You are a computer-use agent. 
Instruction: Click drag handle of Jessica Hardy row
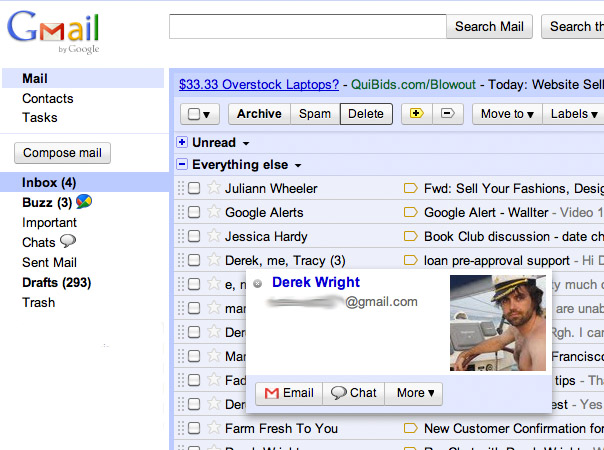click(181, 236)
